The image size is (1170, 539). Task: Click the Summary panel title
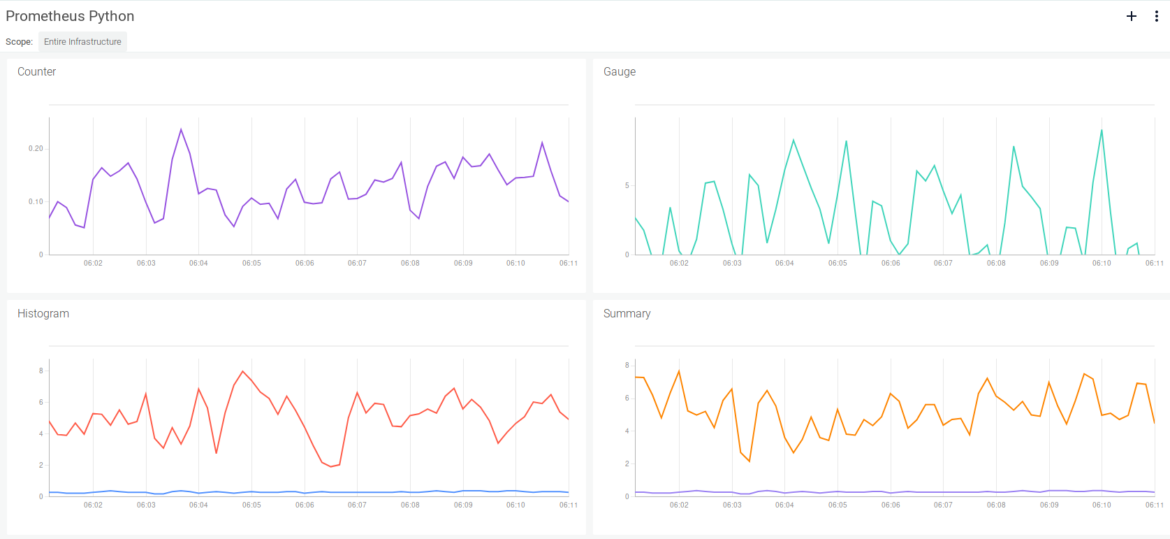point(627,314)
